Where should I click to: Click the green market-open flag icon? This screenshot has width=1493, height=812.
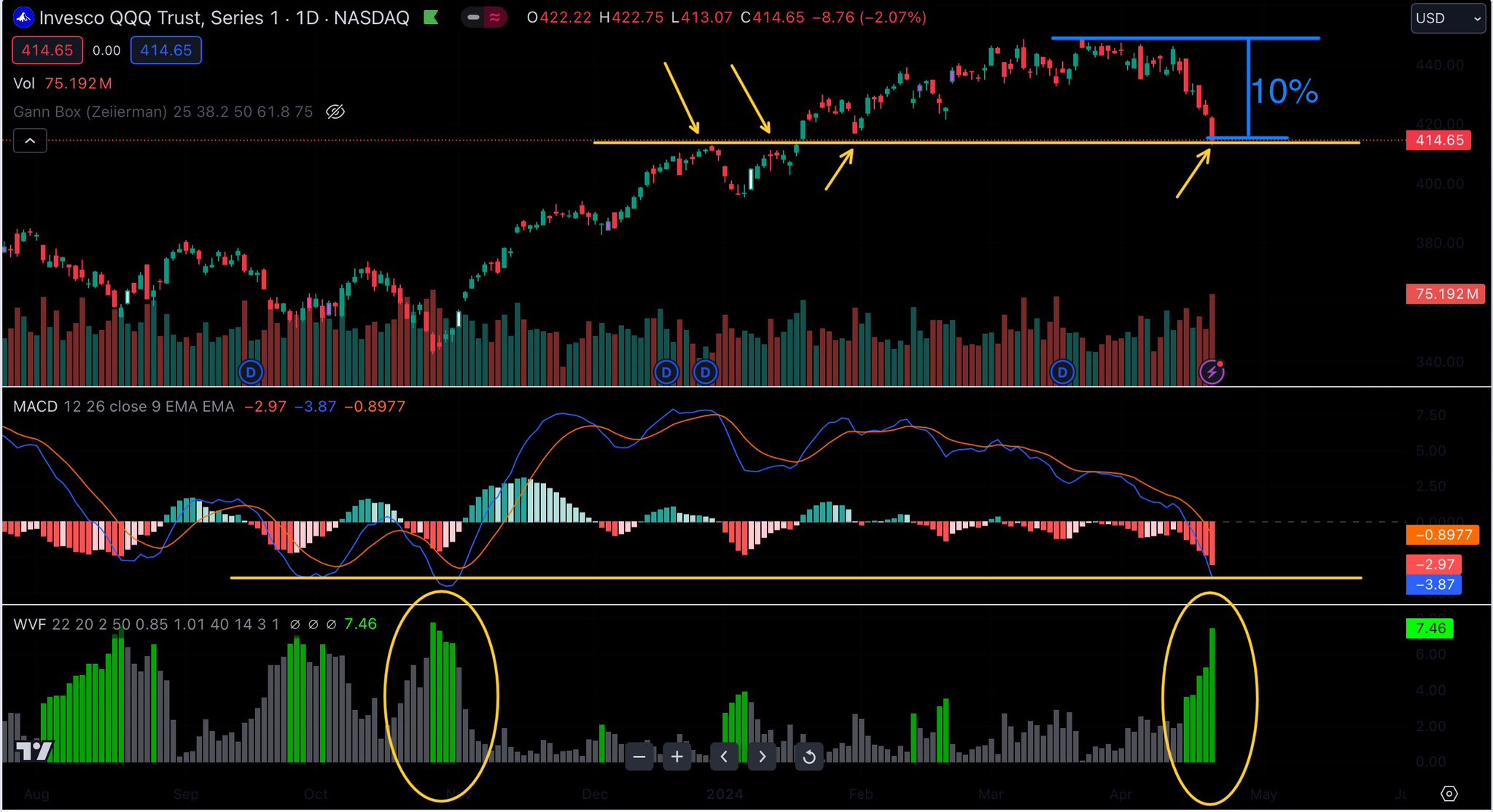coord(431,17)
